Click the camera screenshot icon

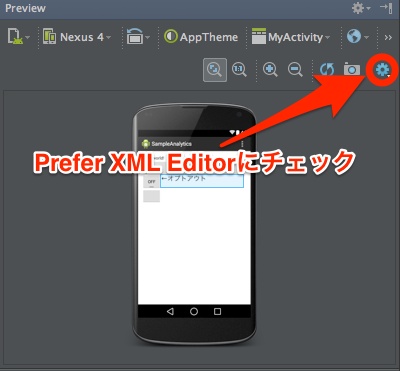click(352, 70)
